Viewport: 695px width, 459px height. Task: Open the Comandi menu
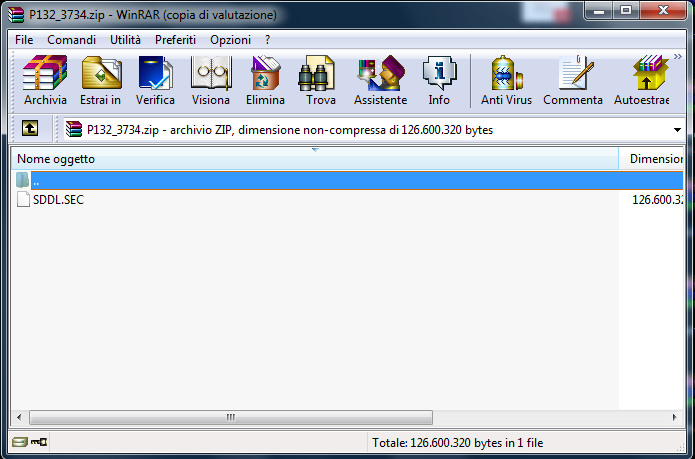[x=71, y=40]
